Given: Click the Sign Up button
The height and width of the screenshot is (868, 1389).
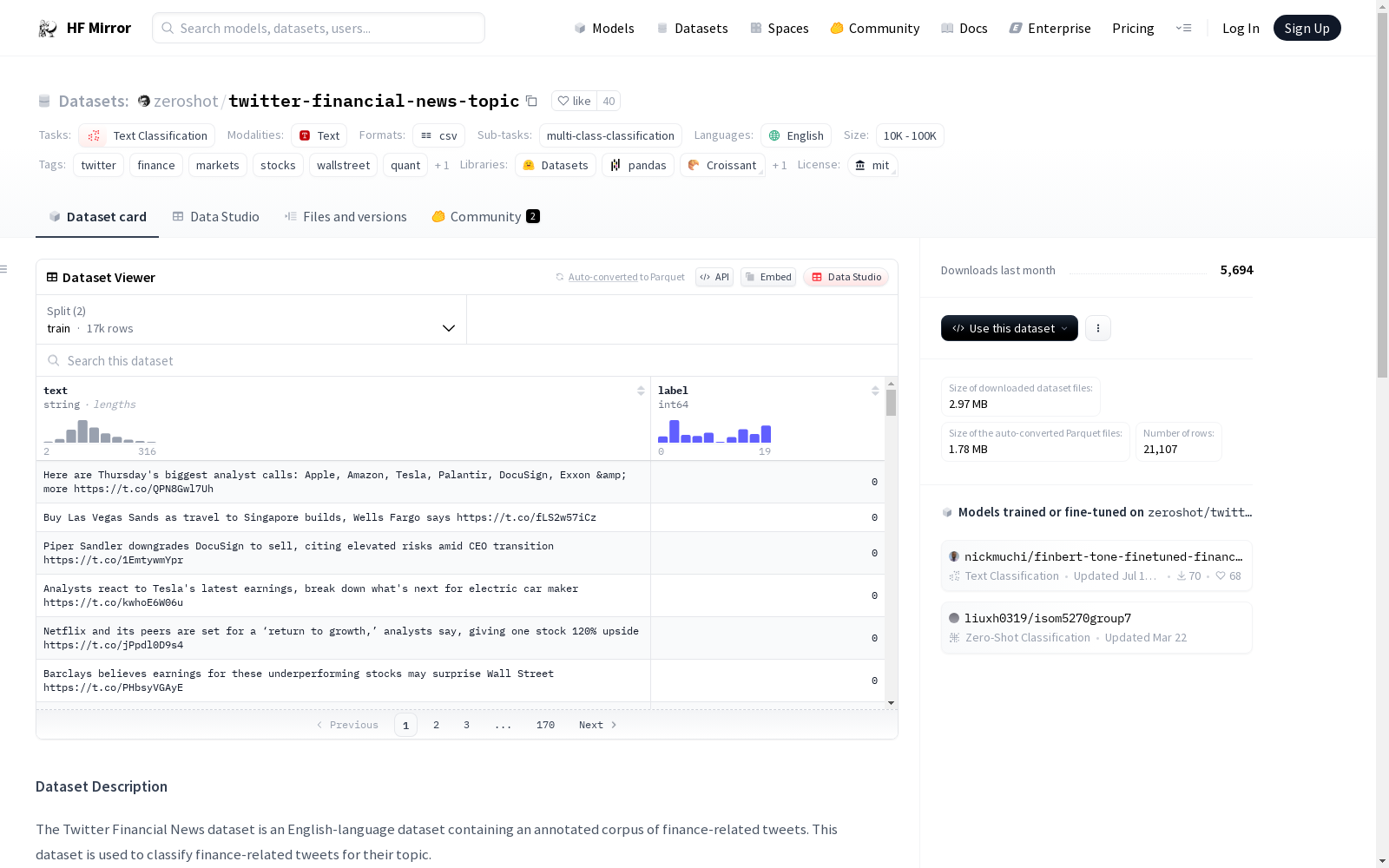Looking at the screenshot, I should tap(1307, 28).
